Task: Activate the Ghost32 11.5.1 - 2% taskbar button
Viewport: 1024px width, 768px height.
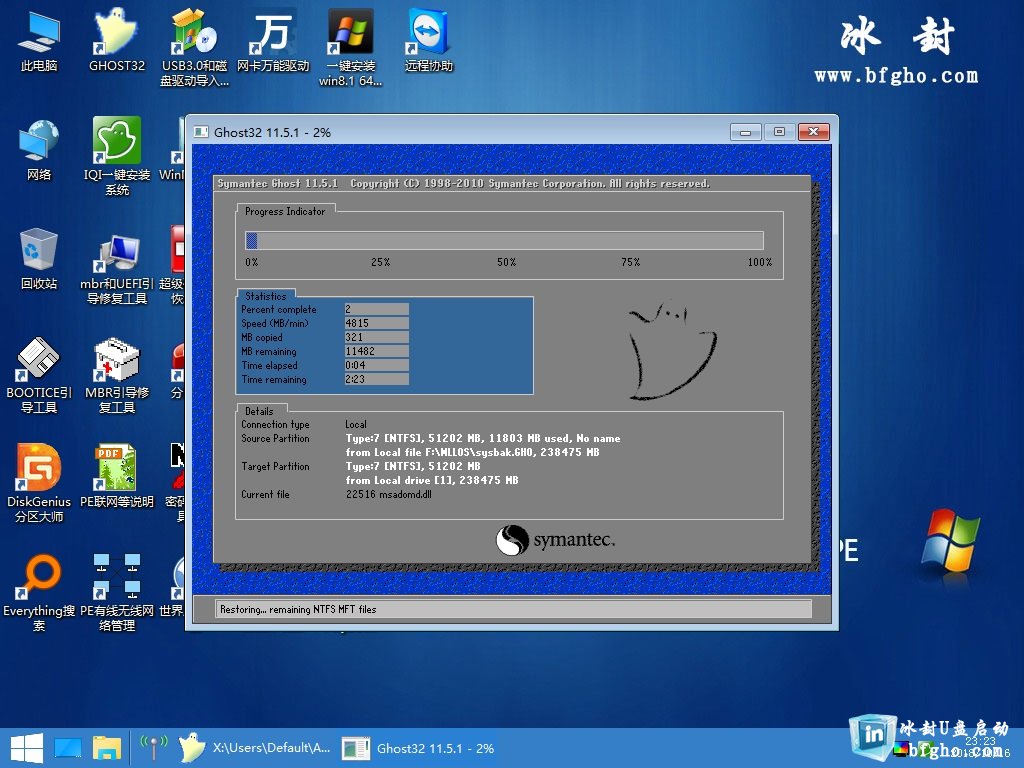Action: point(418,748)
